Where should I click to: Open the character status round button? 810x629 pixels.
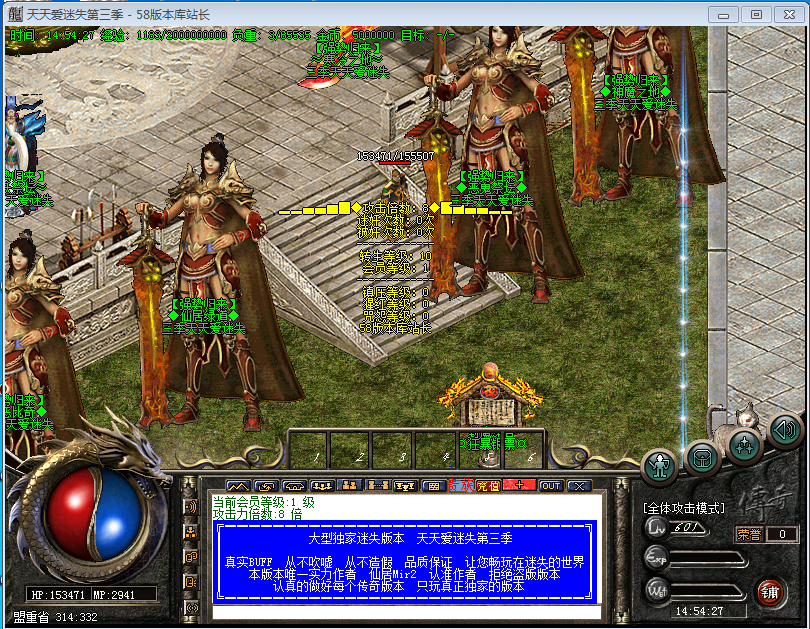coord(659,466)
